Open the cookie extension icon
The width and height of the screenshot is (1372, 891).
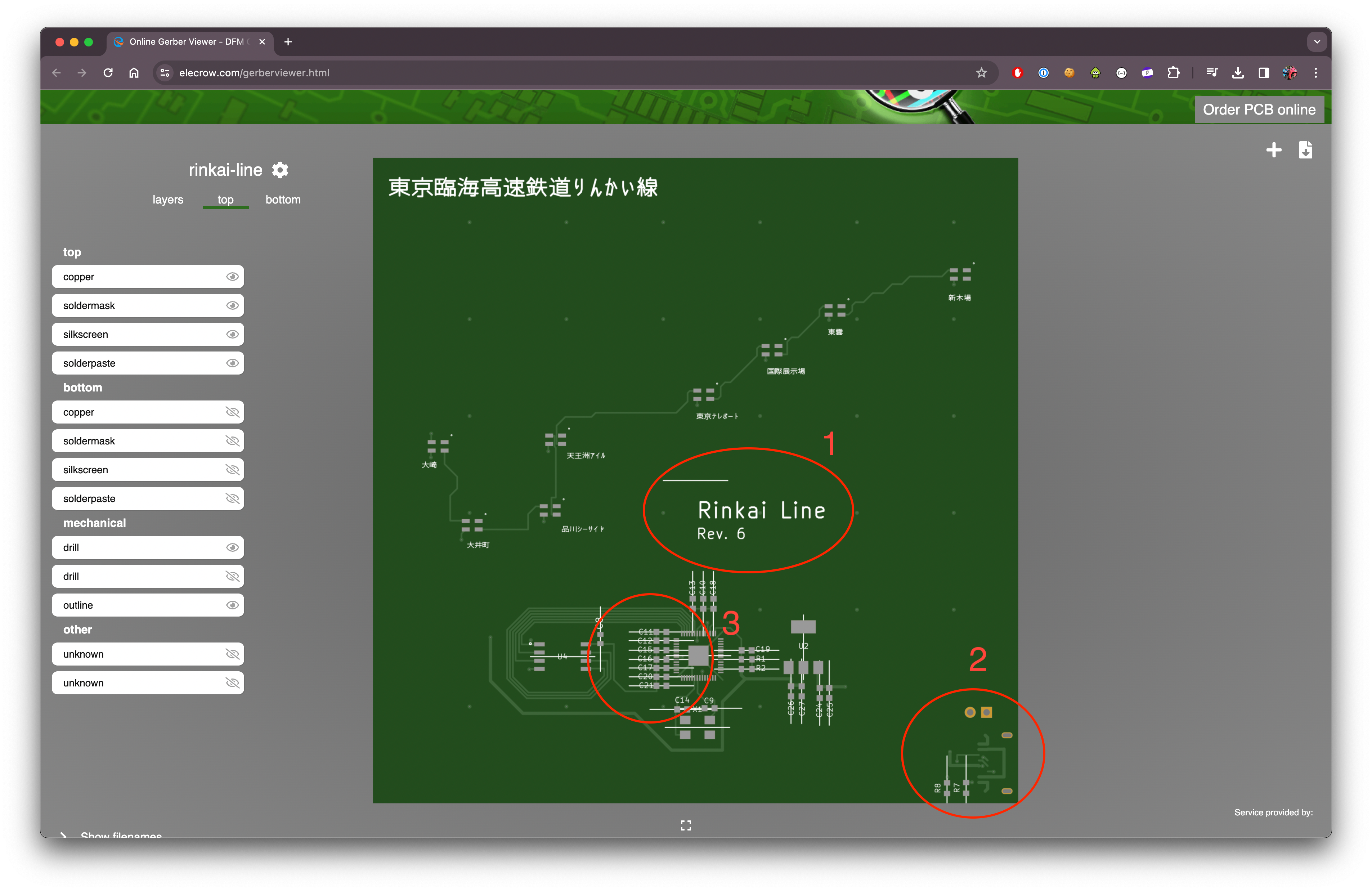1070,73
